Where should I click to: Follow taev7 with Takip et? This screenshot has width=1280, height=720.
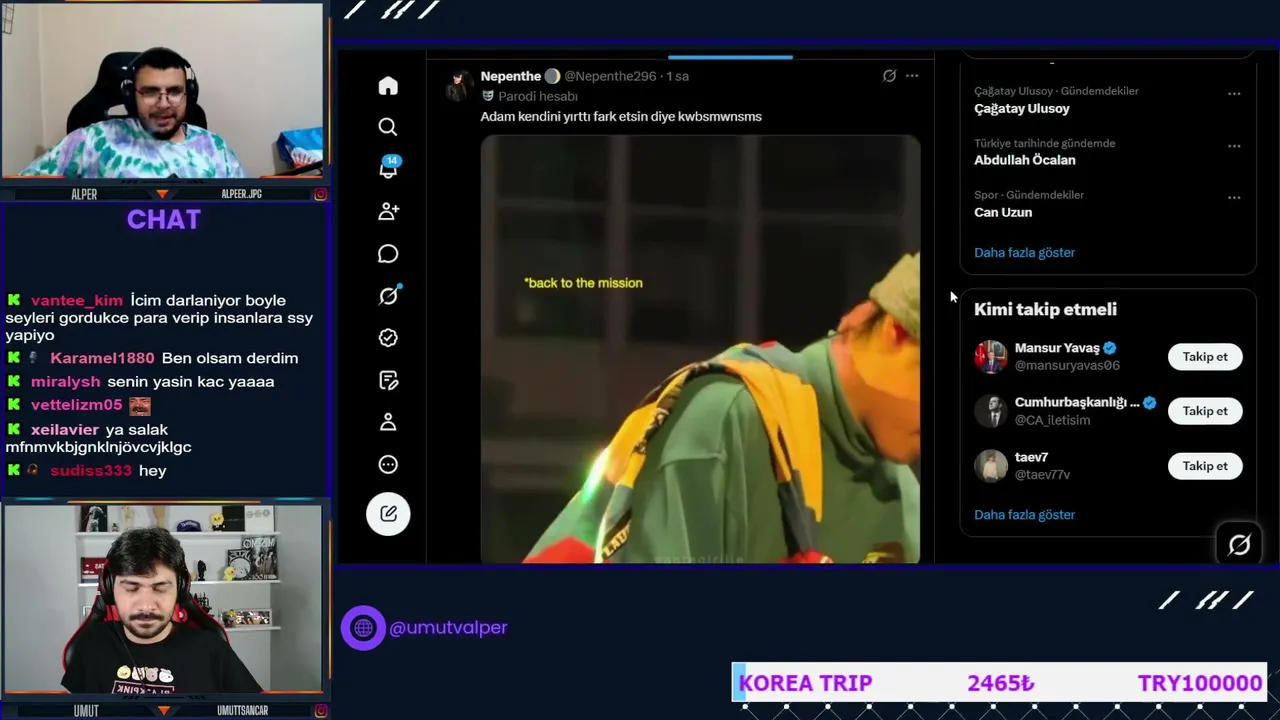[1205, 466]
